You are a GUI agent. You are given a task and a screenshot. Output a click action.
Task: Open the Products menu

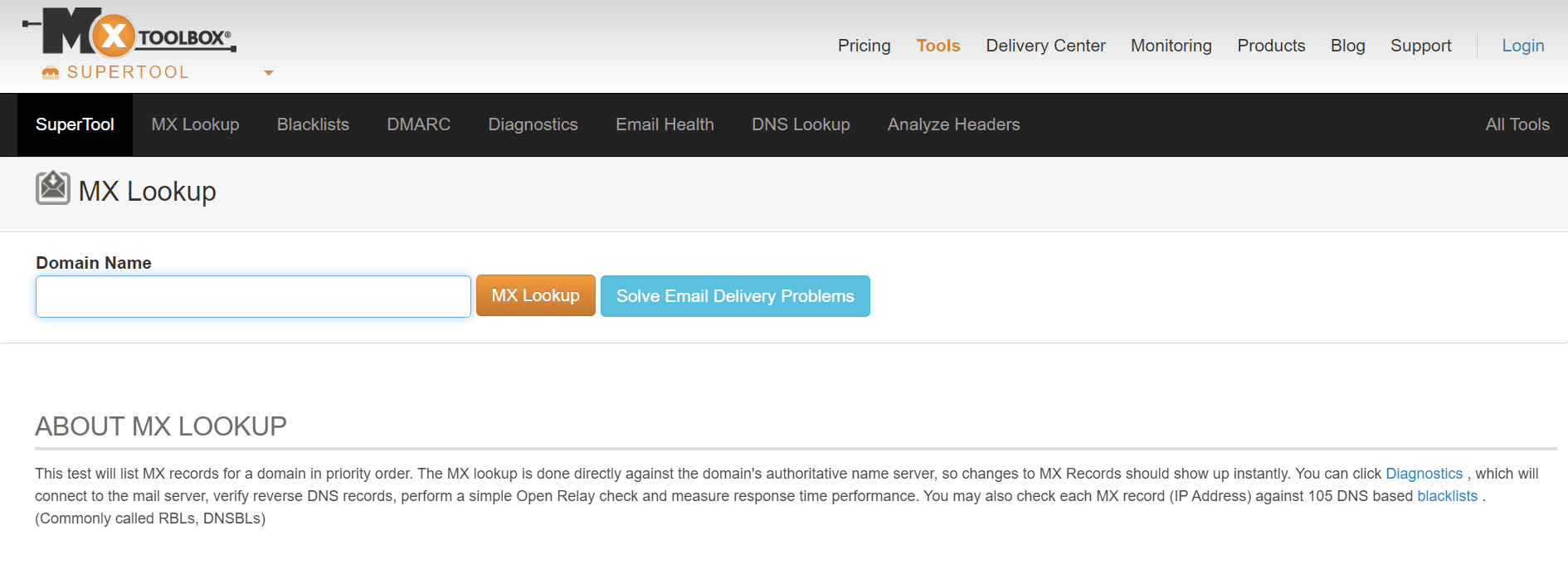click(x=1271, y=46)
